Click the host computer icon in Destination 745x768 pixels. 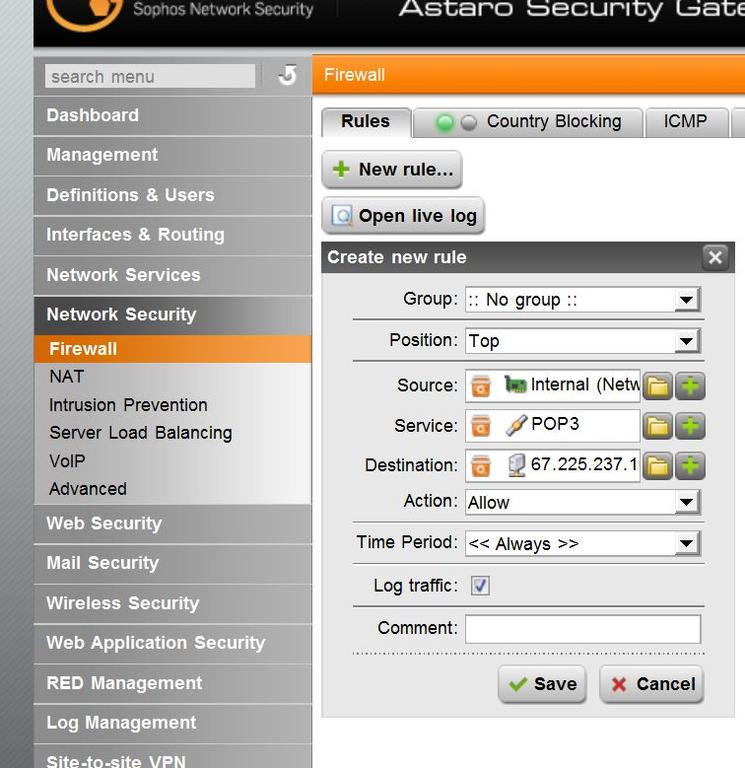[516, 465]
